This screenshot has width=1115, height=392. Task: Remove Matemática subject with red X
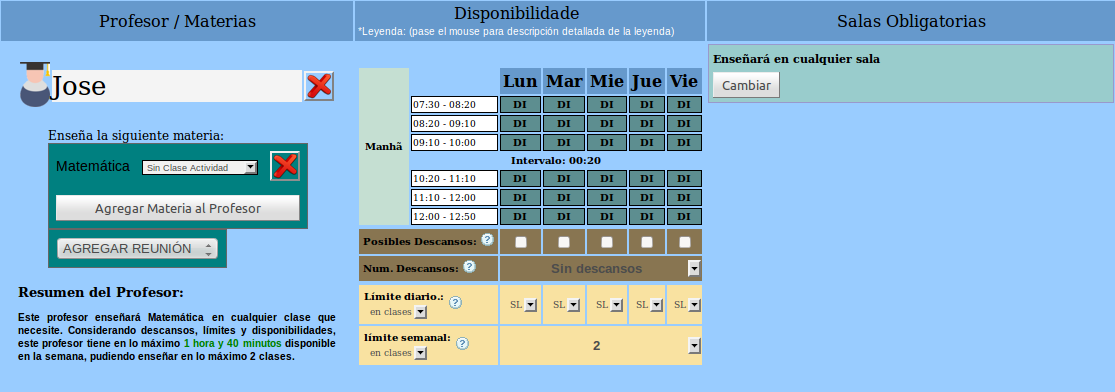(x=285, y=166)
